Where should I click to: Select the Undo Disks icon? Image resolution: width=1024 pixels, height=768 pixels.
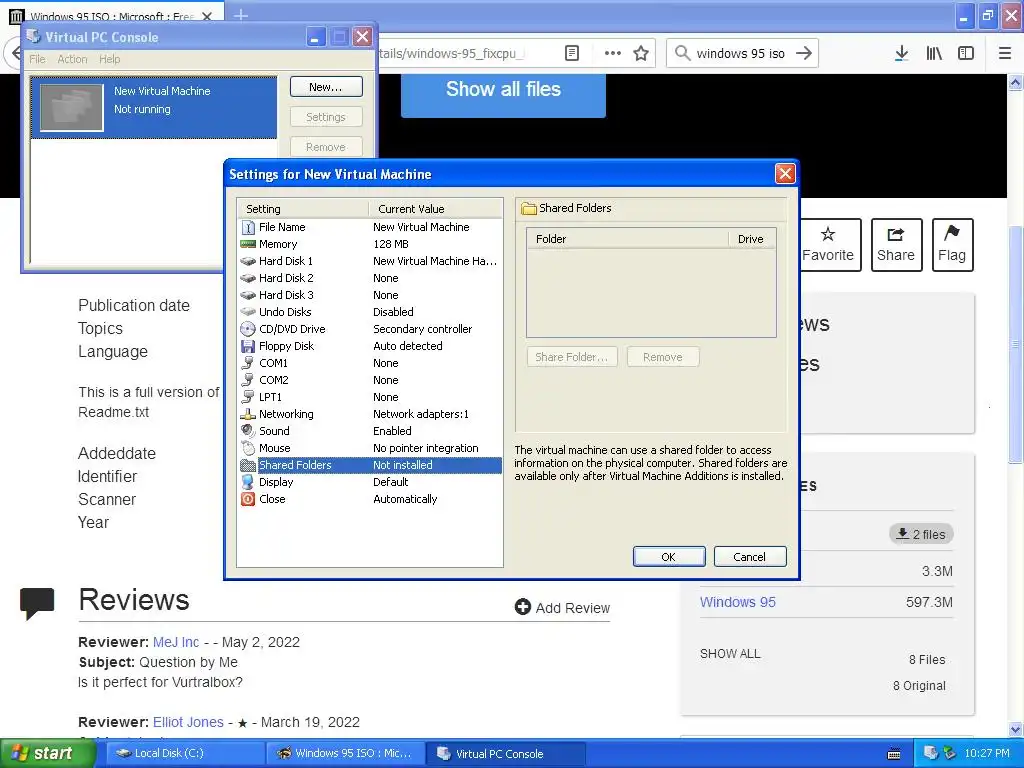(x=248, y=312)
